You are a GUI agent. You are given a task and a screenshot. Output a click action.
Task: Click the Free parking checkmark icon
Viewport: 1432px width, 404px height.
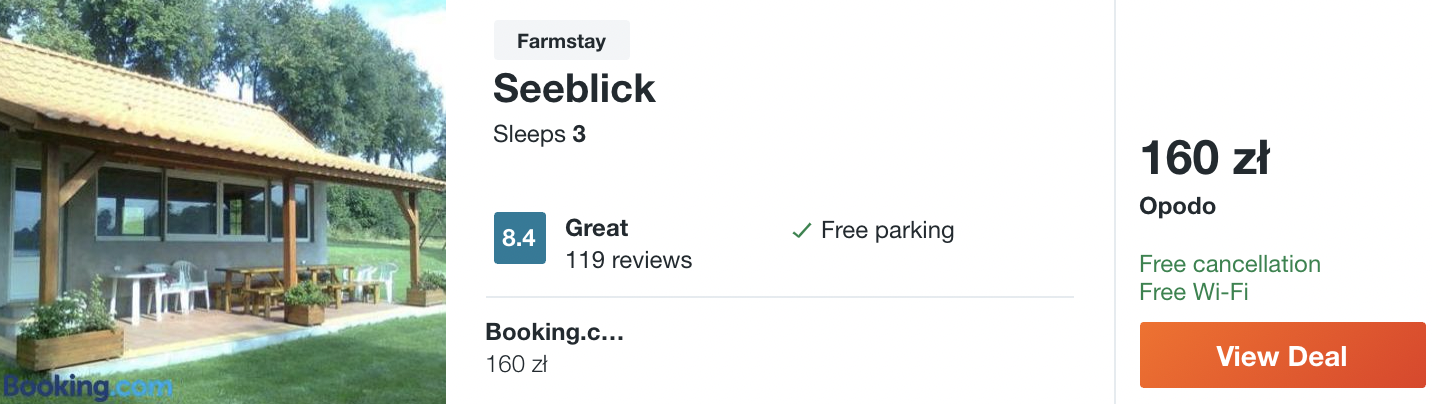pos(801,231)
